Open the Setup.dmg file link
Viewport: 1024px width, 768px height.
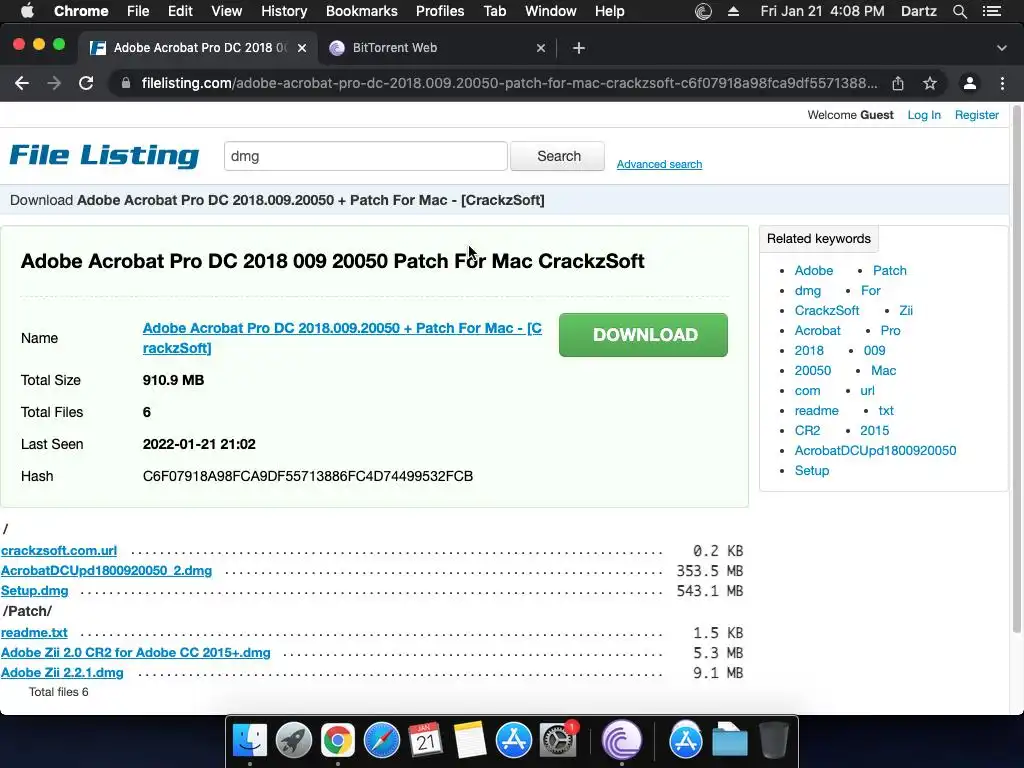point(35,591)
